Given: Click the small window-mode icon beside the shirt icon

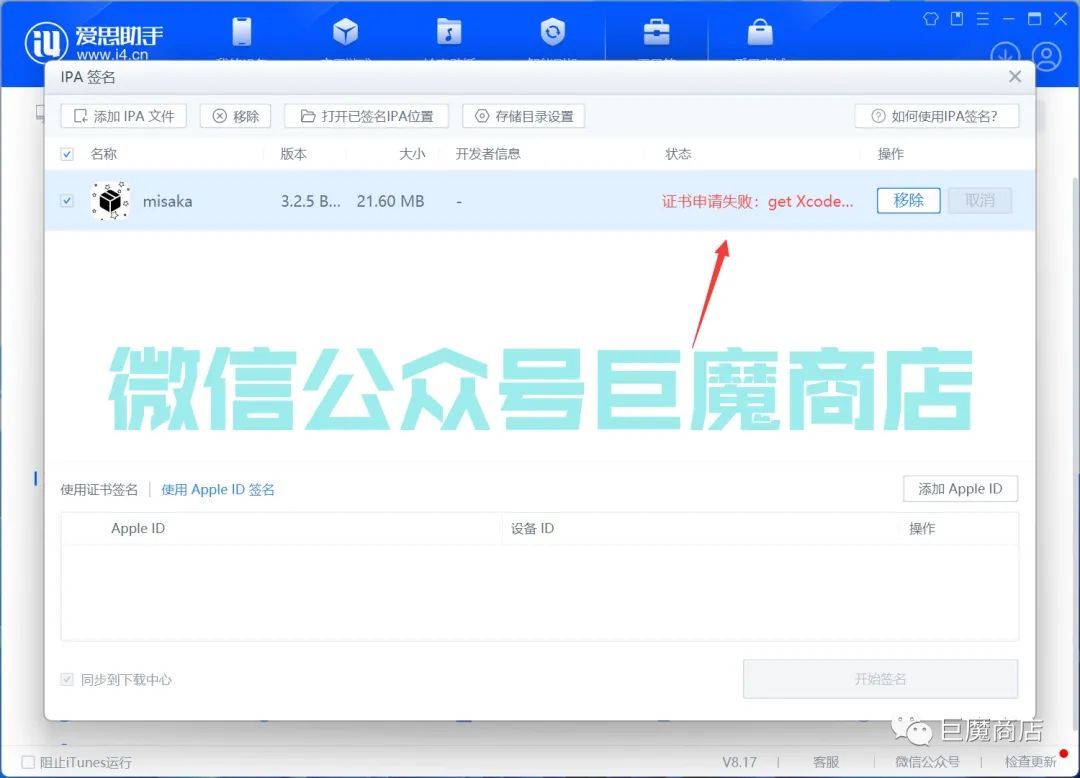Looking at the screenshot, I should tap(957, 19).
